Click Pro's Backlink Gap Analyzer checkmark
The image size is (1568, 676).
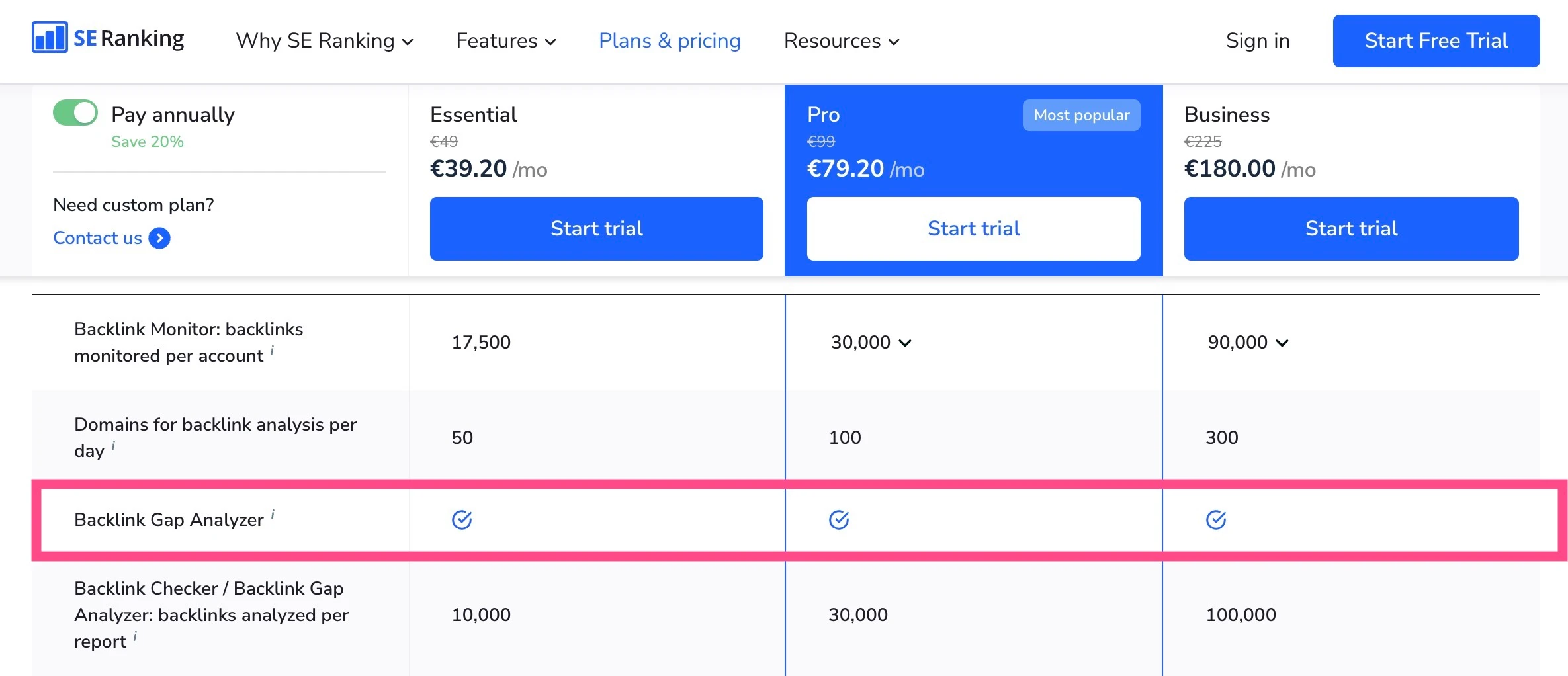(x=839, y=520)
